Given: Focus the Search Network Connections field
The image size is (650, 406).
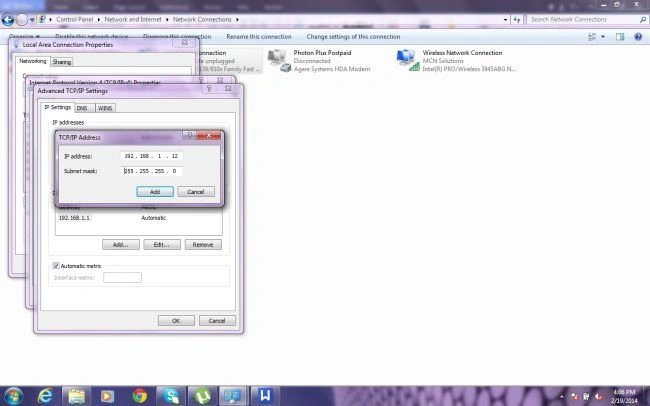Looking at the screenshot, I should [582, 19].
